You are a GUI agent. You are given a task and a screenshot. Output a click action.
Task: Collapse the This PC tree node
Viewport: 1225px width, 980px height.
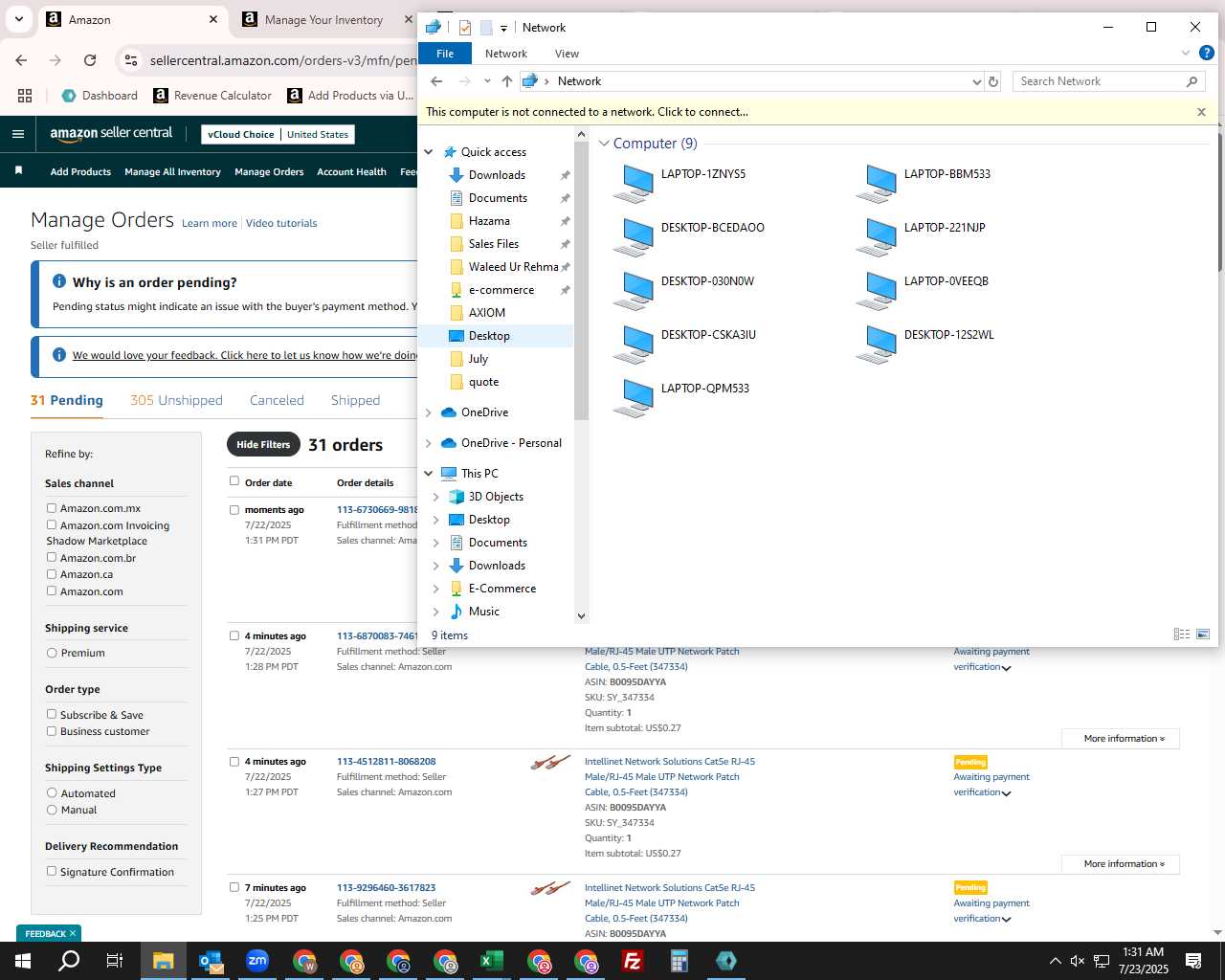pos(429,474)
